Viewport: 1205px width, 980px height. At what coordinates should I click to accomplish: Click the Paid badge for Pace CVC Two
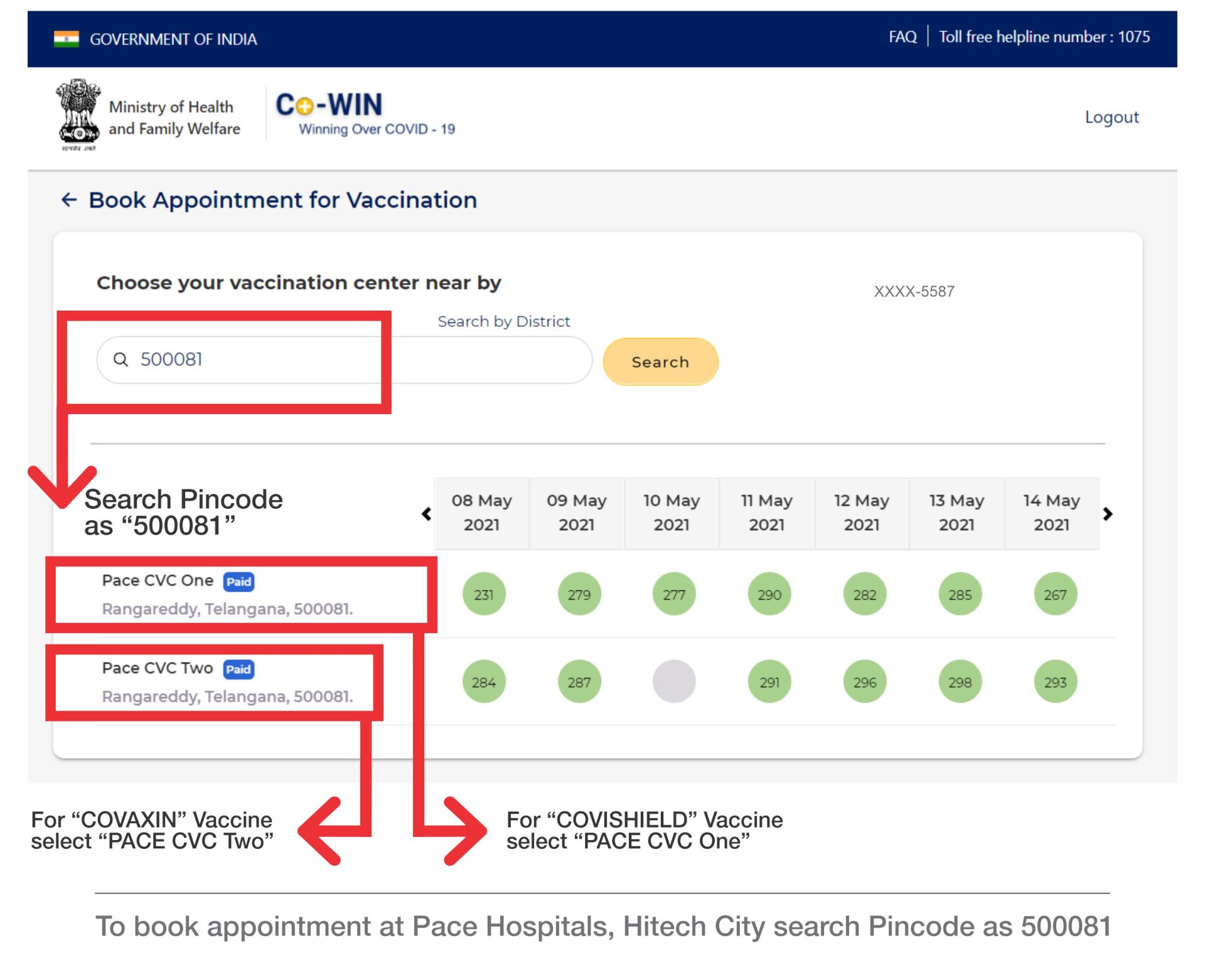[x=239, y=669]
